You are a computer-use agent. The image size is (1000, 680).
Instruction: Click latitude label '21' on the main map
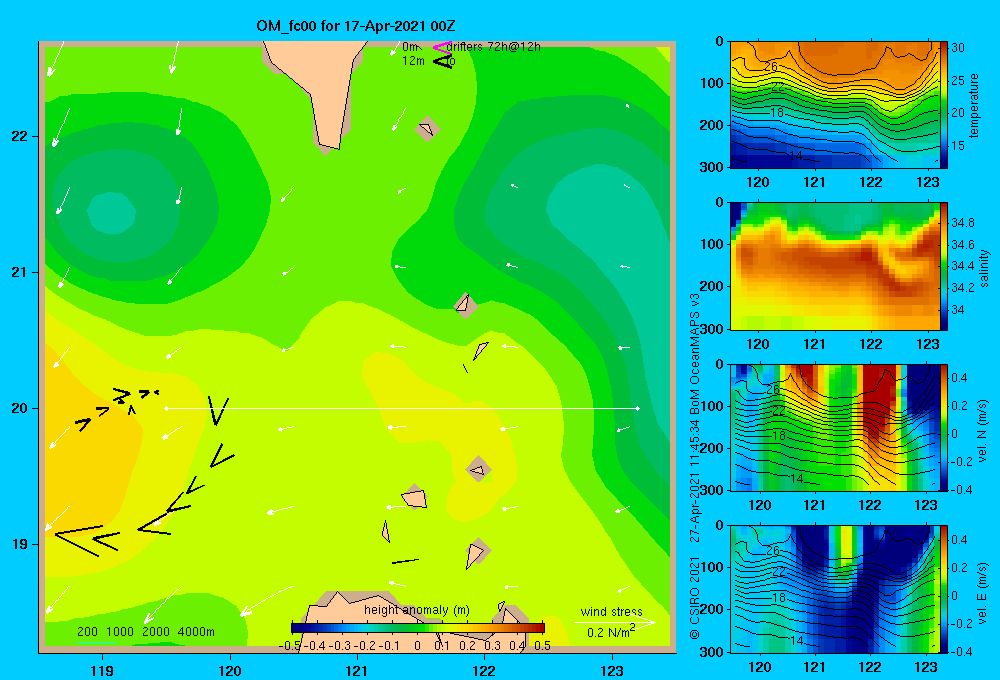[20, 272]
